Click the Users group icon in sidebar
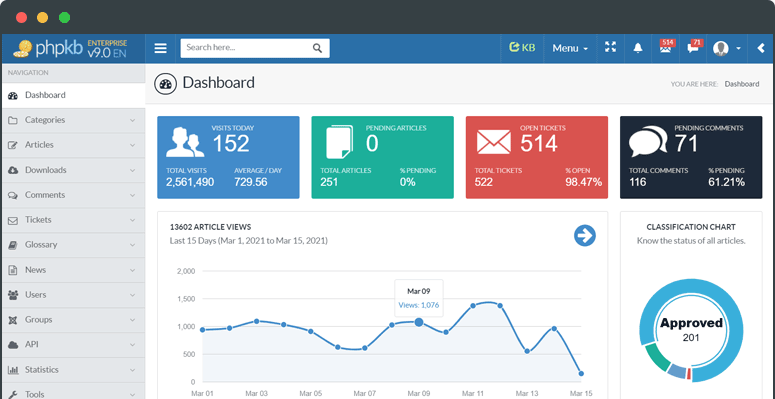Viewport: 775px width, 399px height. click(x=13, y=295)
